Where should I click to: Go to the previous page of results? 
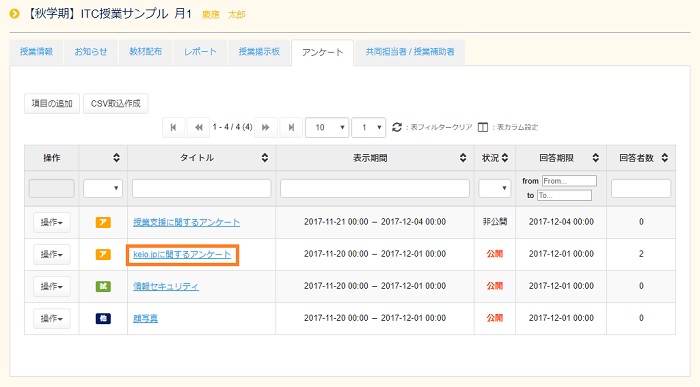[199, 128]
